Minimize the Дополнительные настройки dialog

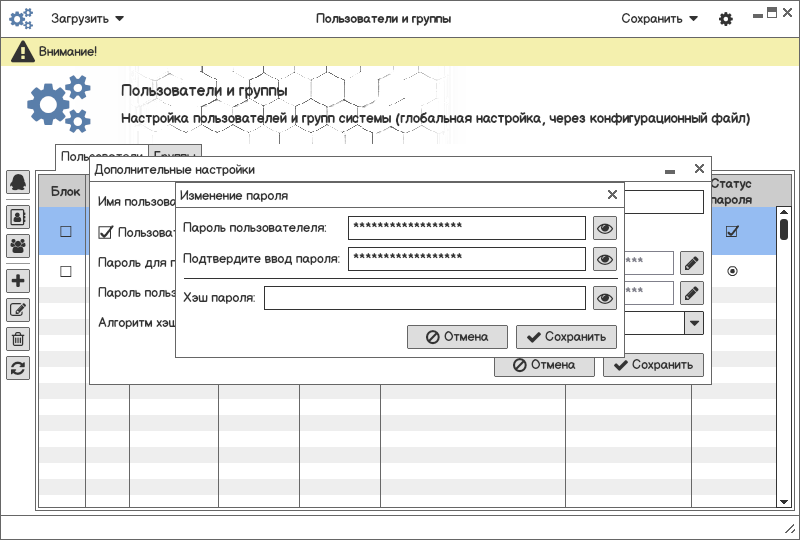(670, 171)
